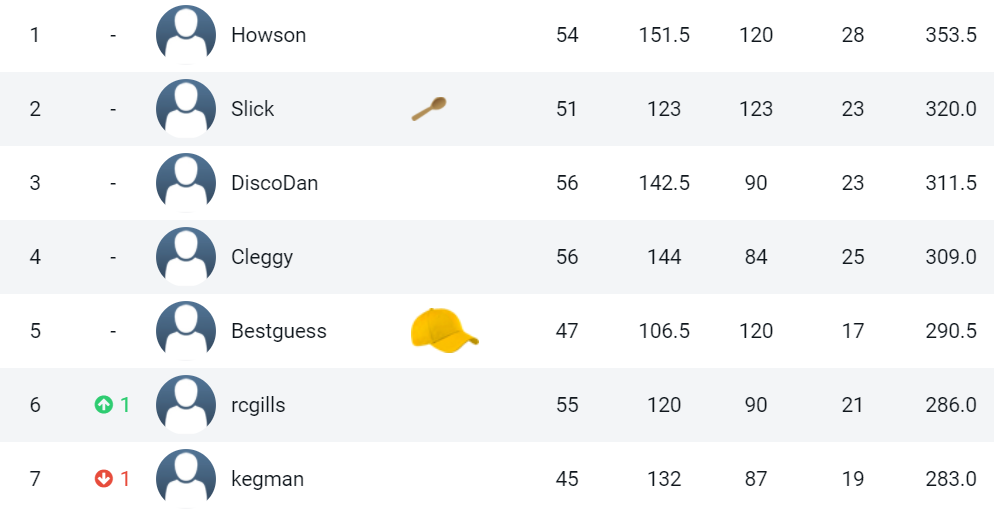This screenshot has width=994, height=514.
Task: Click the red down arrow for kegman
Action: pyautogui.click(x=103, y=479)
